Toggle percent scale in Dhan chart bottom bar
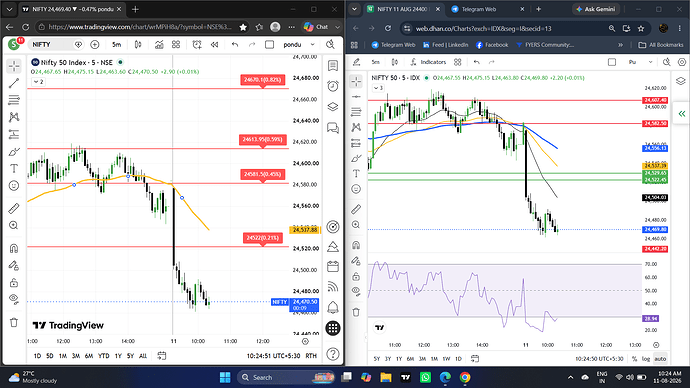This screenshot has width=690, height=388. click(x=634, y=359)
